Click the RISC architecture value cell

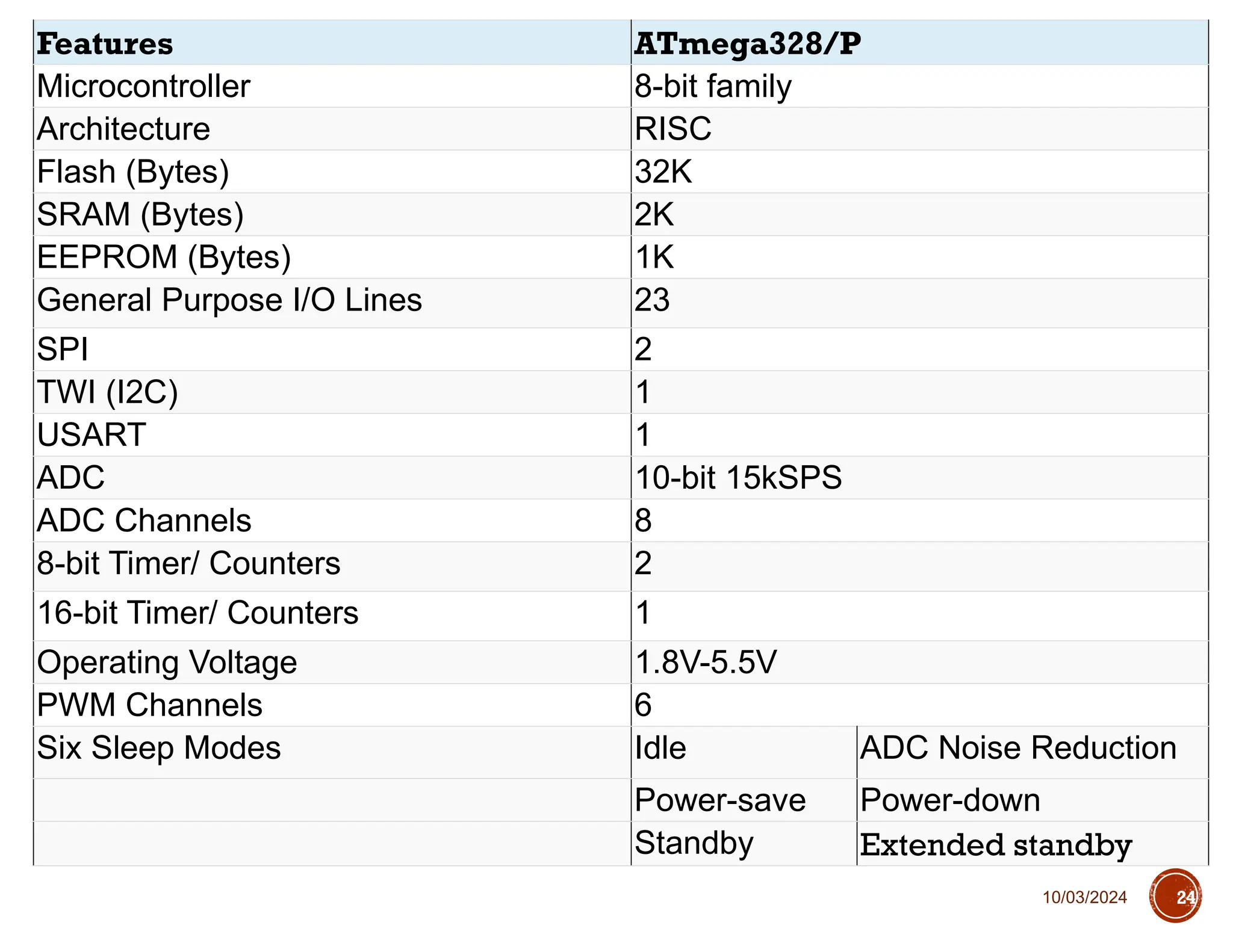673,129
